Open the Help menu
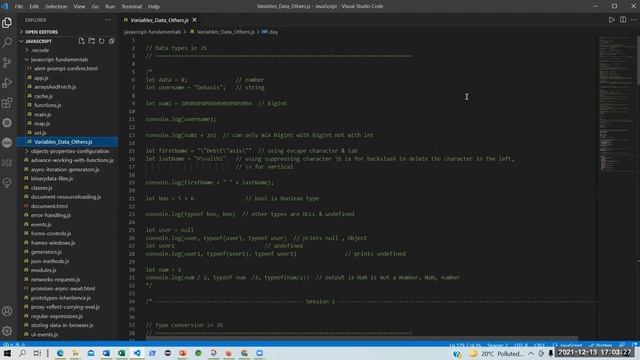This screenshot has width=640, height=360. pyautogui.click(x=153, y=7)
